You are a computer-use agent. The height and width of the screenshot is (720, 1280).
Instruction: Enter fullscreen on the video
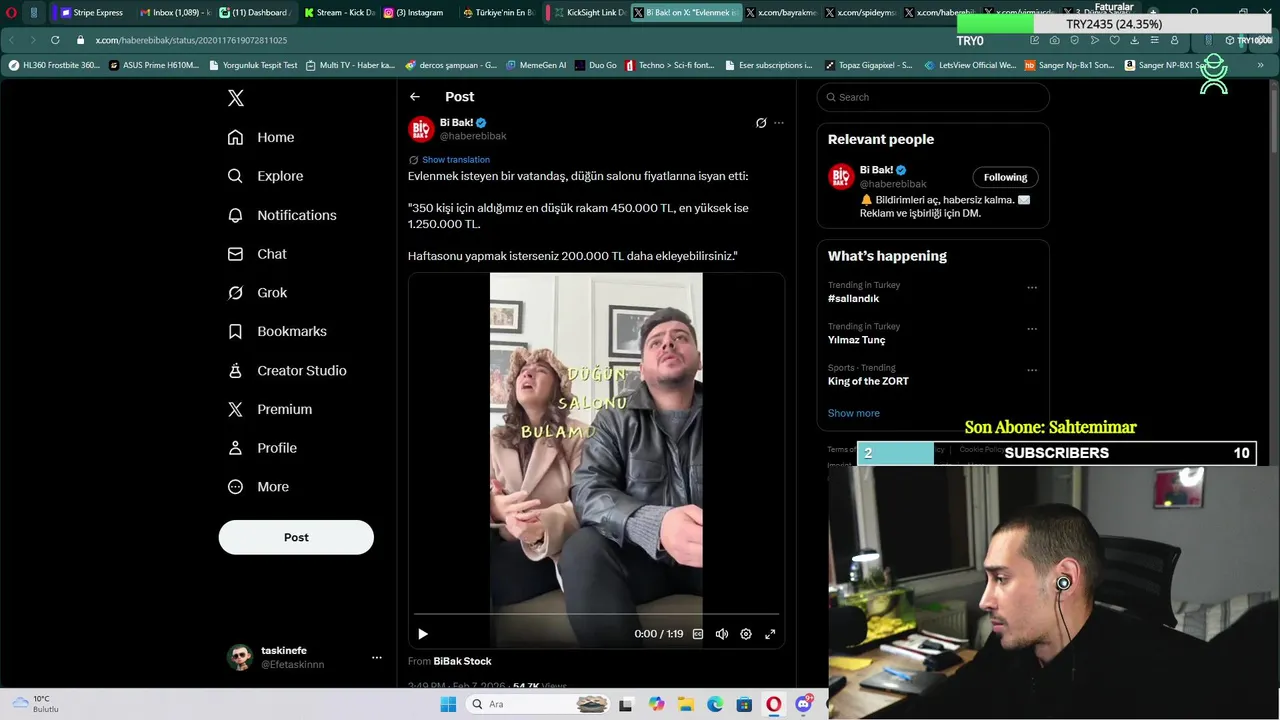(770, 634)
